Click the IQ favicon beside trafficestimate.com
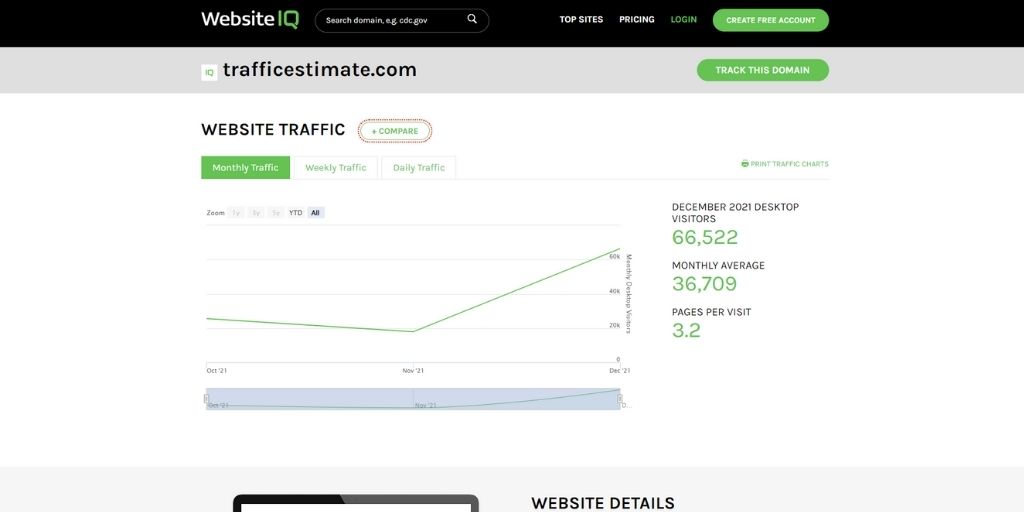The image size is (1024, 512). (x=209, y=72)
